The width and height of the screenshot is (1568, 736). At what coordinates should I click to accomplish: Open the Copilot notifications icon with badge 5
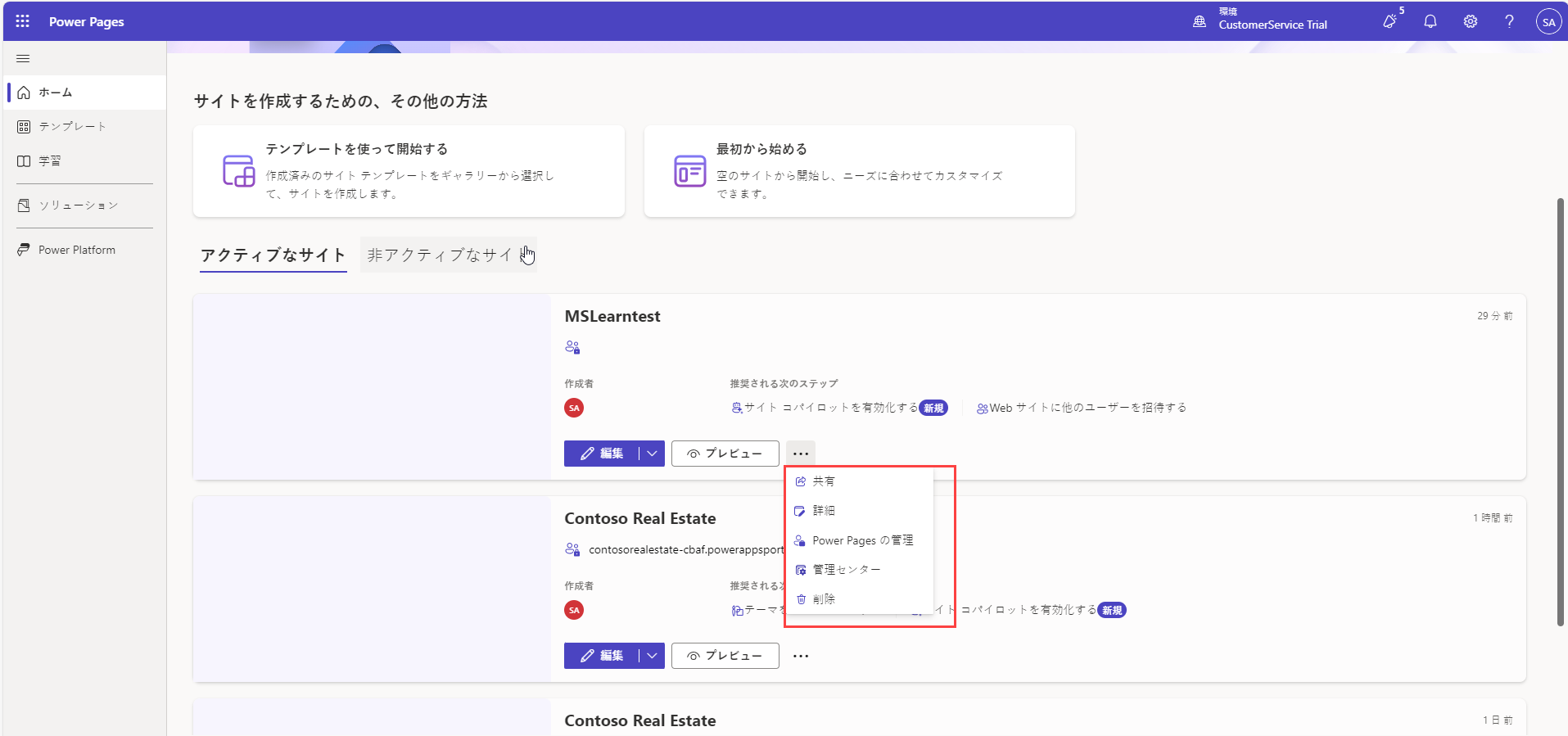pos(1390,21)
